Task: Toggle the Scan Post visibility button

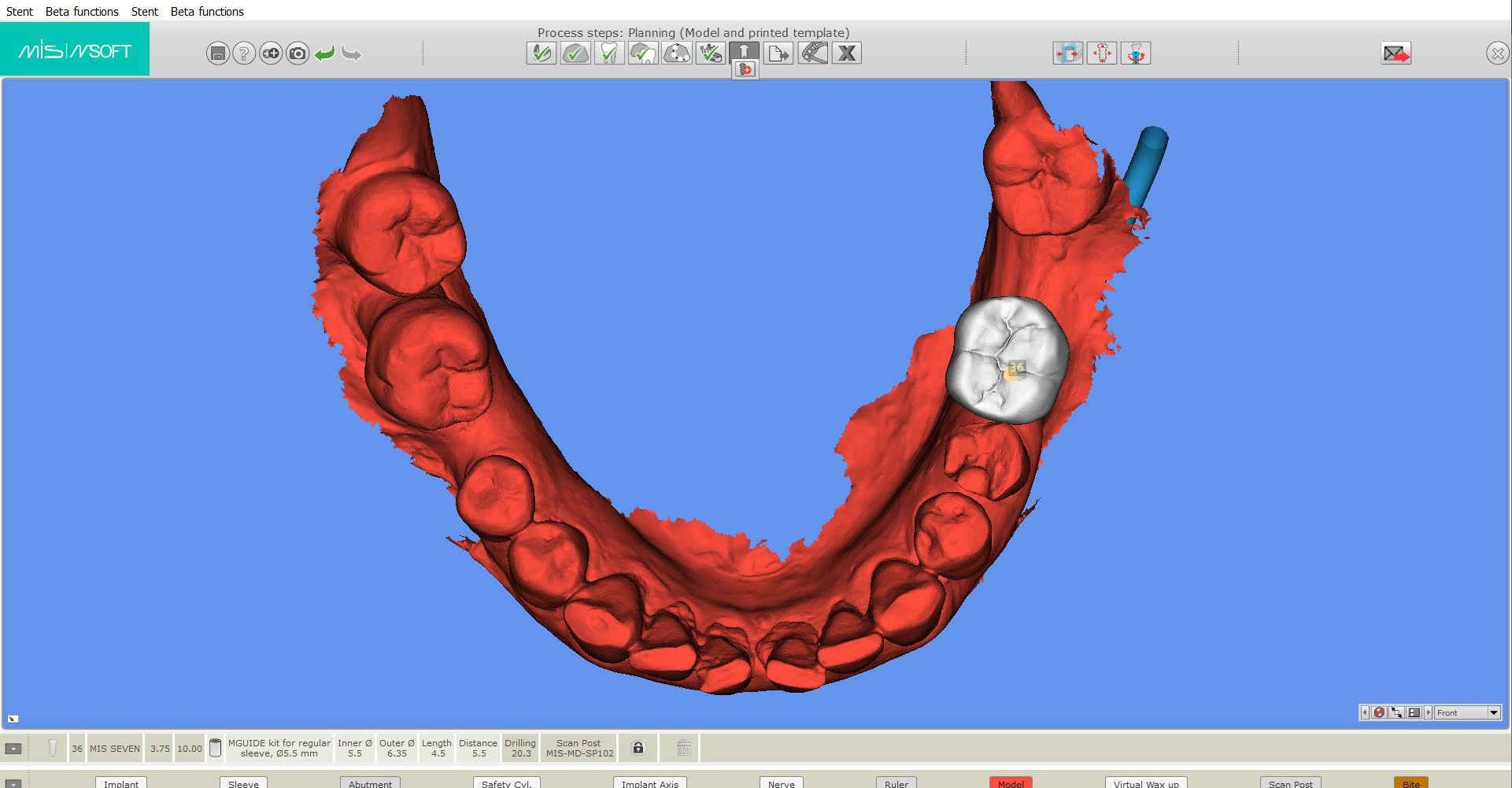Action: point(1291,783)
